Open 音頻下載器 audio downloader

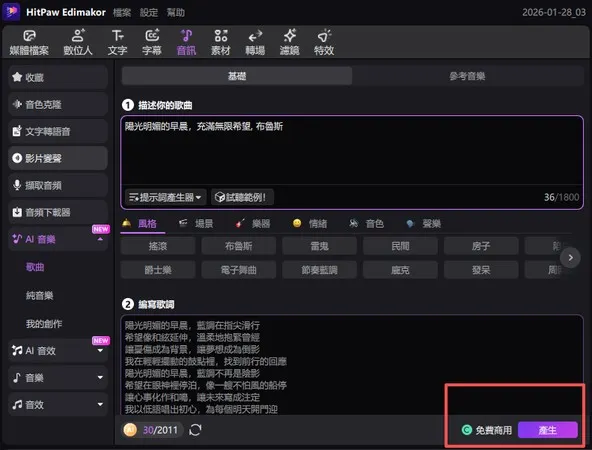click(58, 212)
